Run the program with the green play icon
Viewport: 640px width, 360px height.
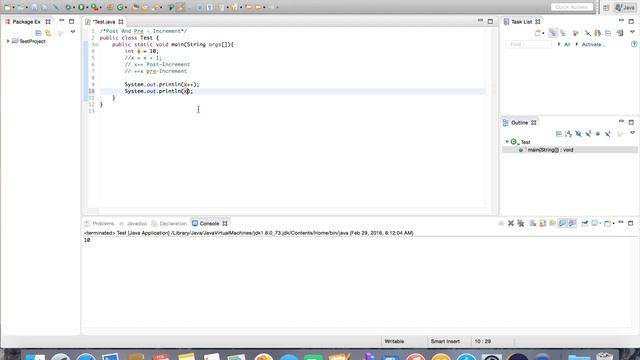coord(81,7)
